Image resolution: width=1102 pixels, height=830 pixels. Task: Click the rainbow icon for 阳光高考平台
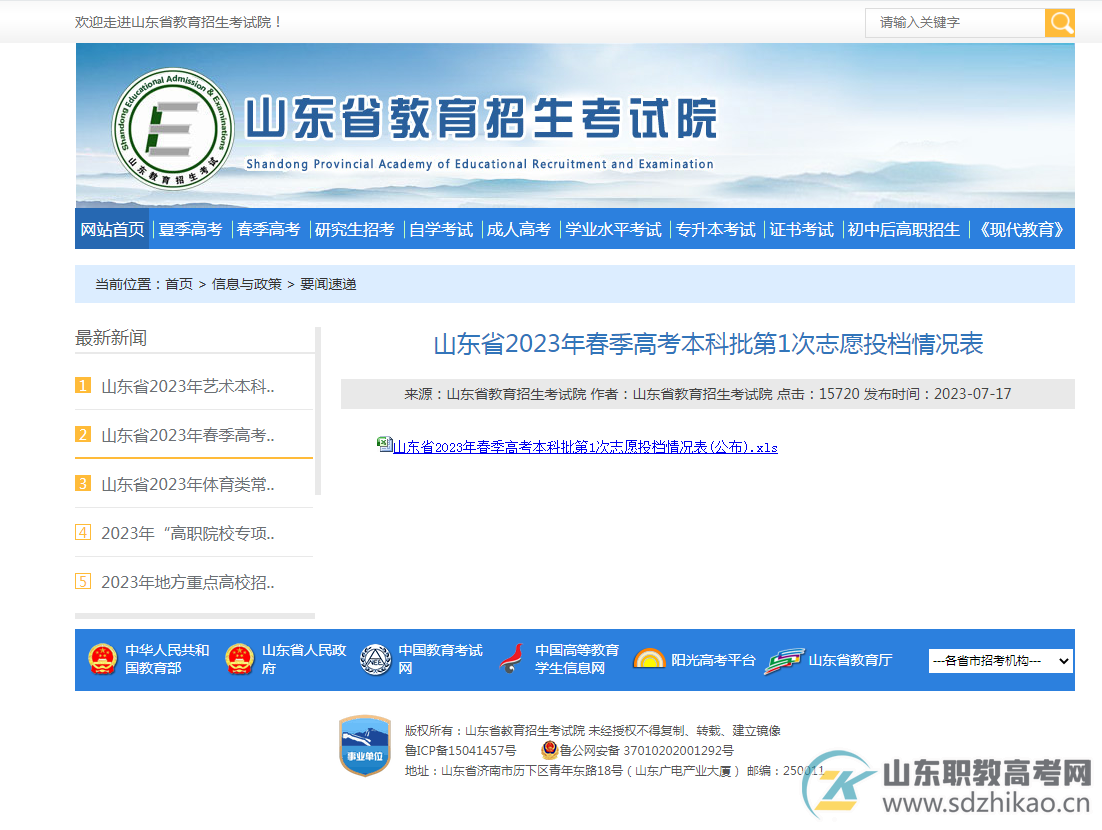649,659
